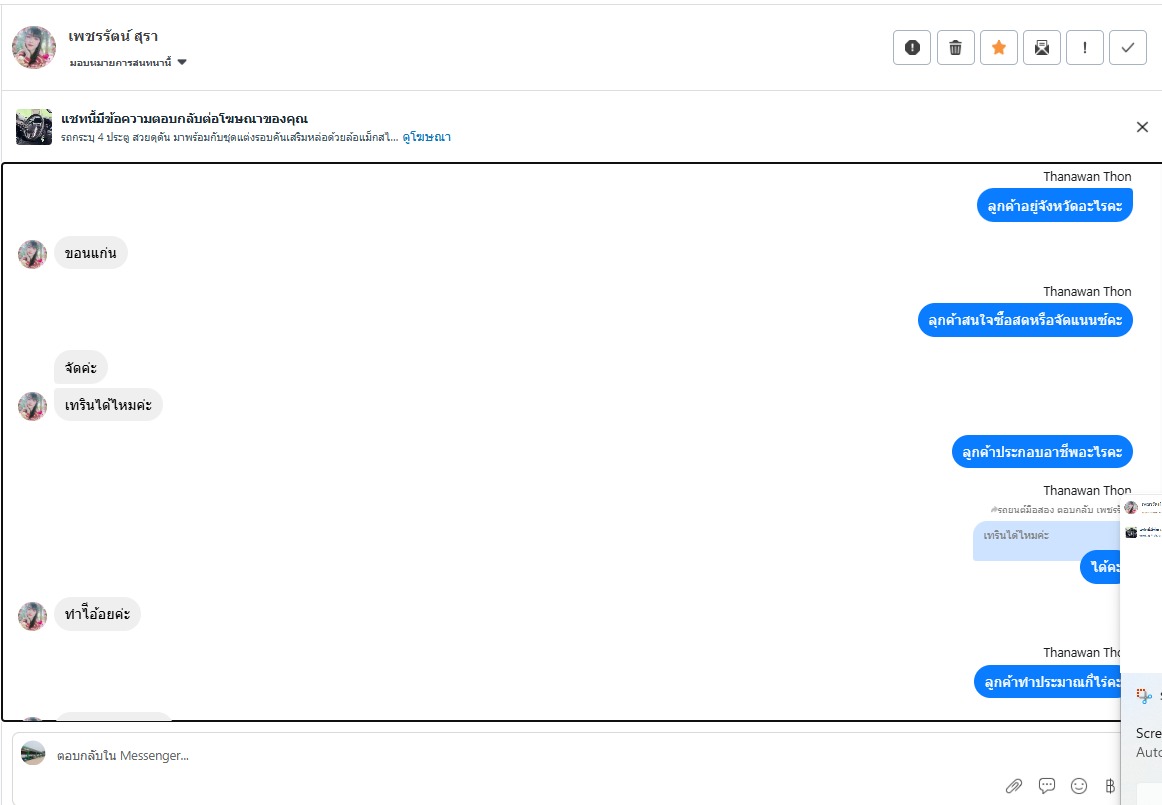Click the blue message ลูกค้าอยู่จังหวัดอะไรคะ

1055,205
